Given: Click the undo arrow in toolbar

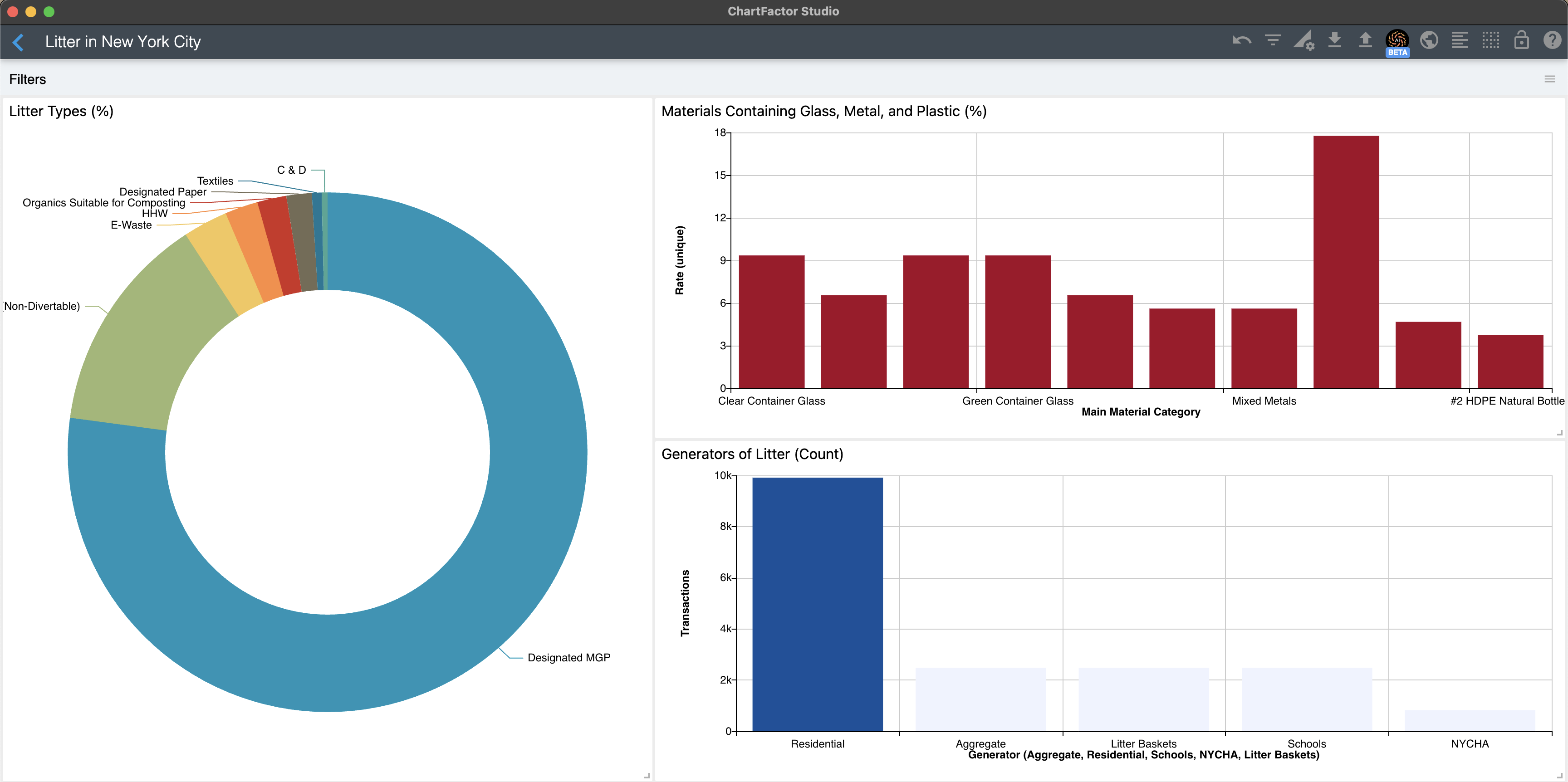Looking at the screenshot, I should point(1242,41).
